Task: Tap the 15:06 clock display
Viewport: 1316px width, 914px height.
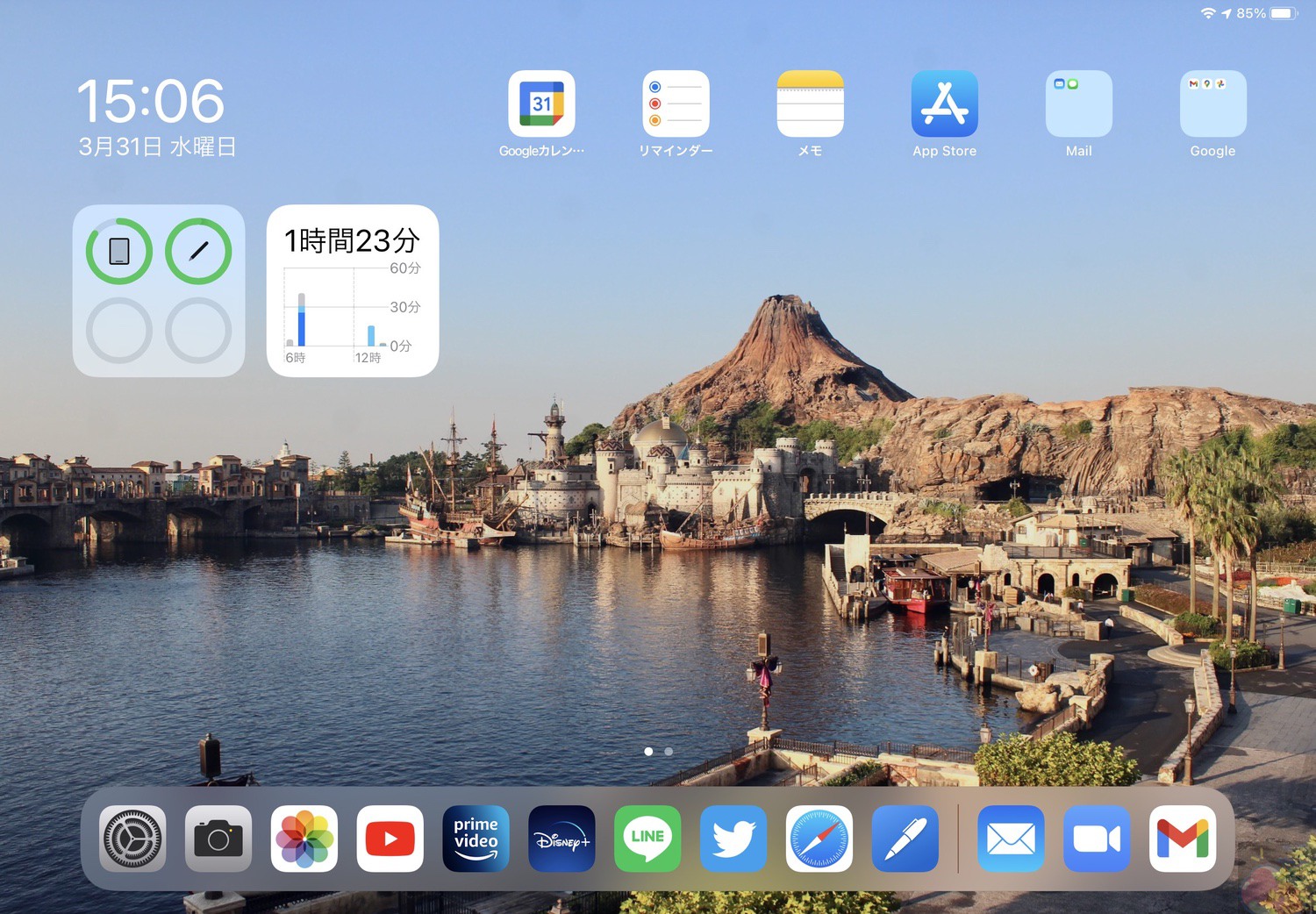Action: click(x=151, y=101)
